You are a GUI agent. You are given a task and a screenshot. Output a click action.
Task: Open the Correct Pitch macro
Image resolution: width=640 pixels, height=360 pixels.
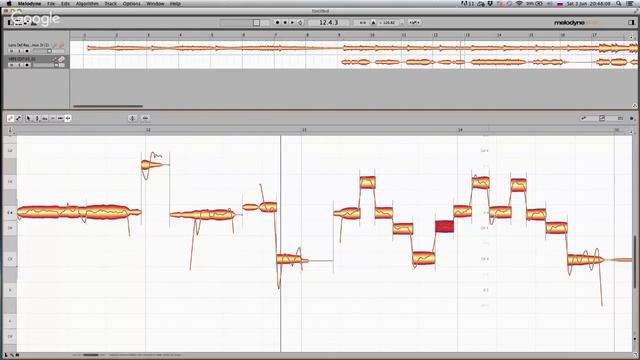click(132, 118)
